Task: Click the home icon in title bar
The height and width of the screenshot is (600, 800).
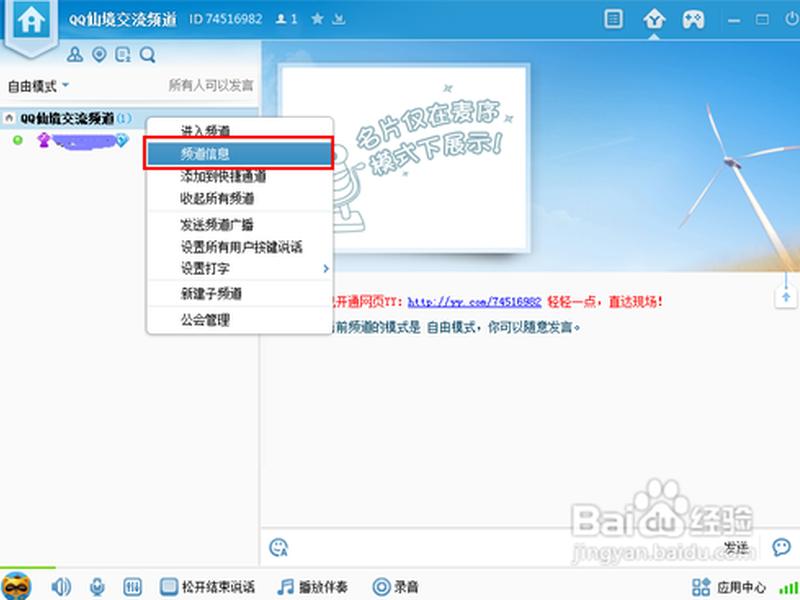Action: (x=31, y=20)
